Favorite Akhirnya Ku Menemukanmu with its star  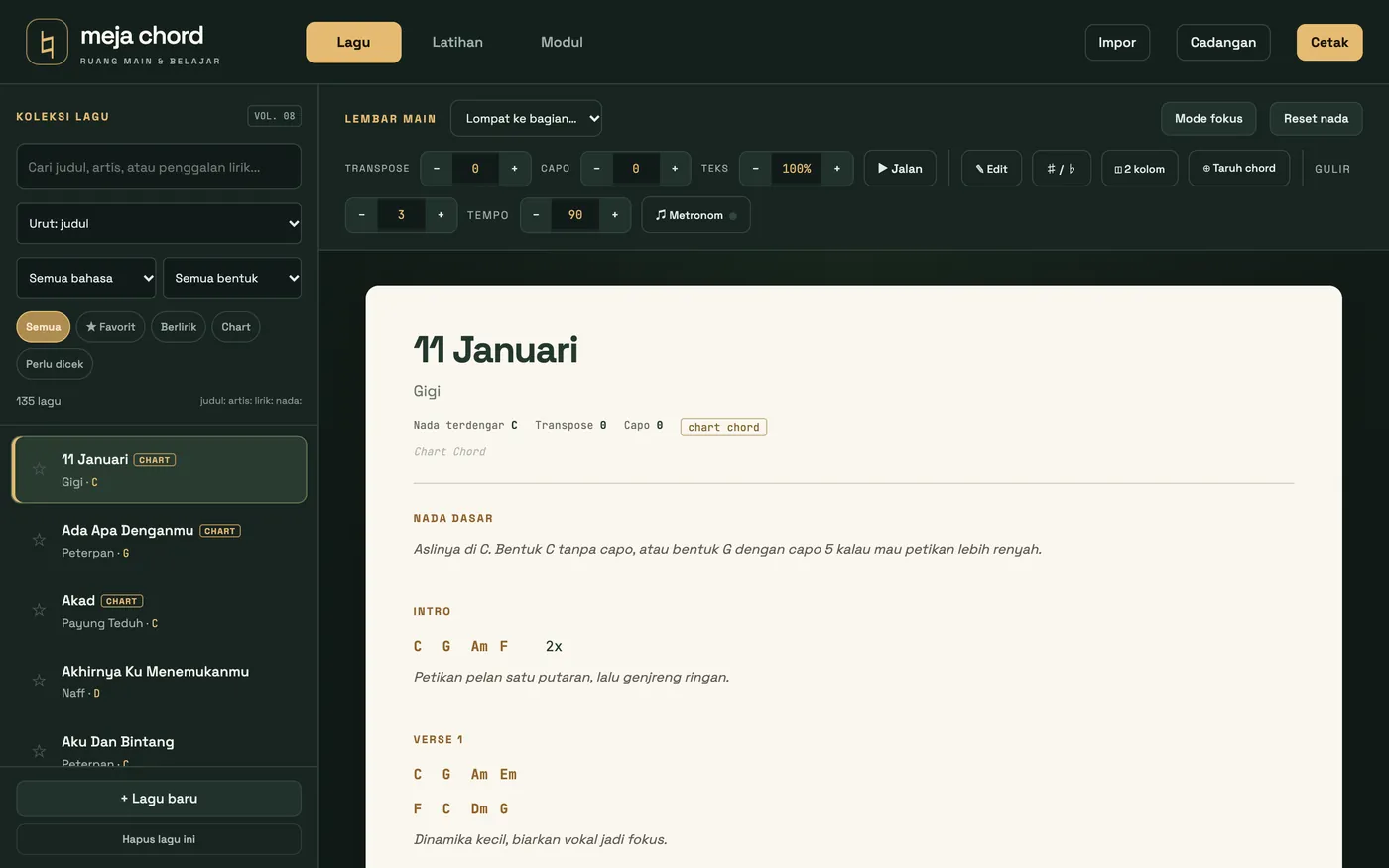39,681
